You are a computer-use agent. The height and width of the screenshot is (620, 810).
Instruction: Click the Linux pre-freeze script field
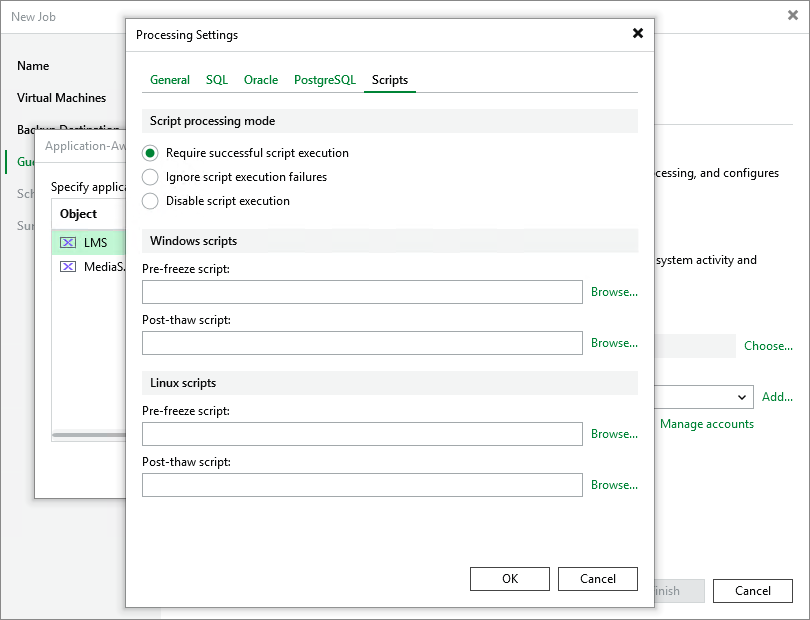pyautogui.click(x=362, y=434)
